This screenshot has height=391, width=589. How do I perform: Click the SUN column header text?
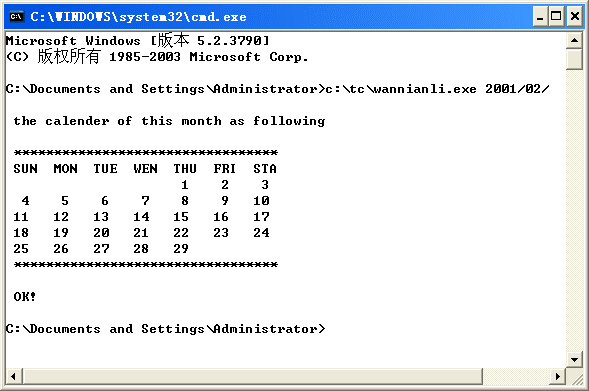(x=26, y=169)
